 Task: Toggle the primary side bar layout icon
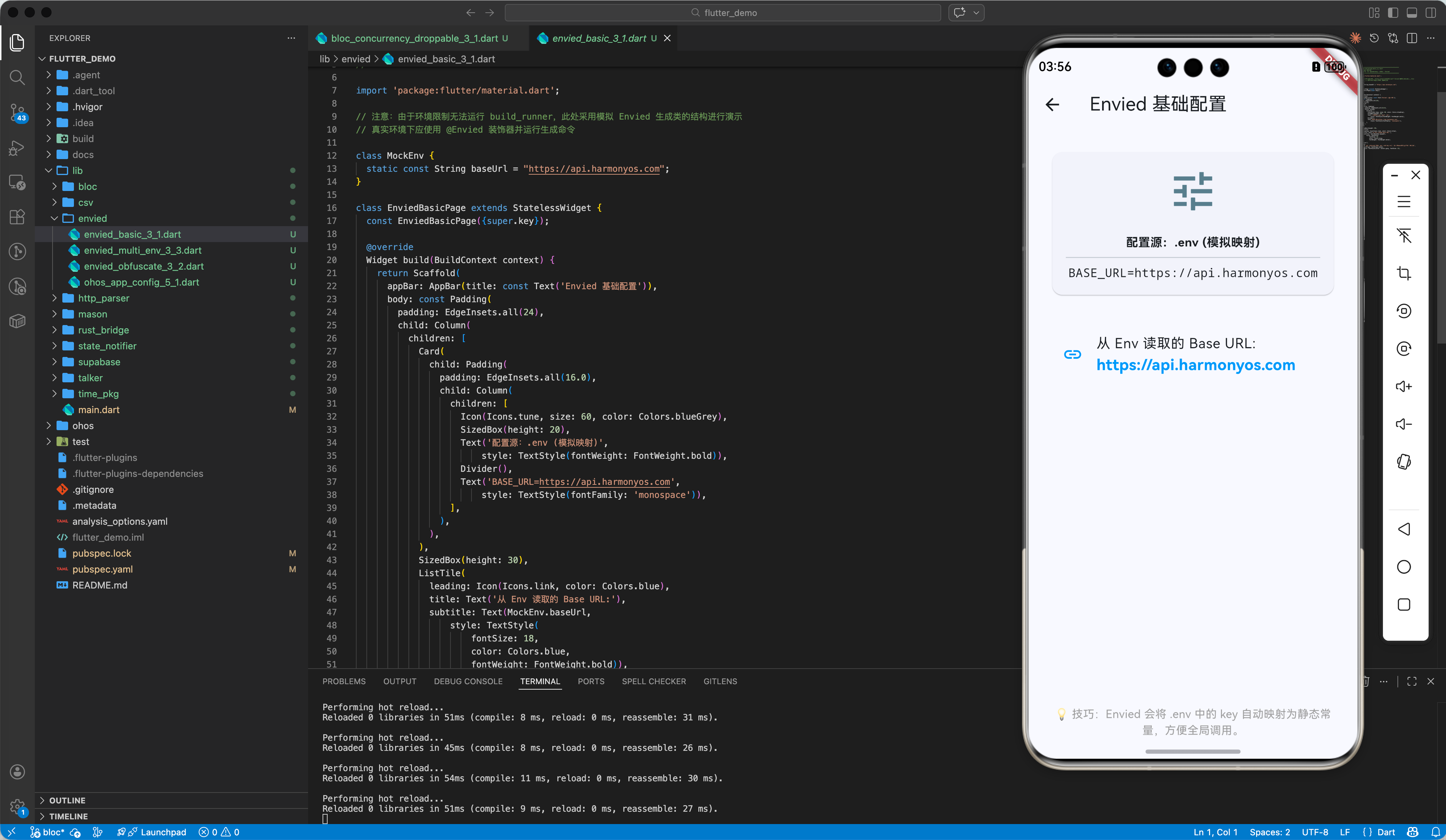(x=1393, y=13)
